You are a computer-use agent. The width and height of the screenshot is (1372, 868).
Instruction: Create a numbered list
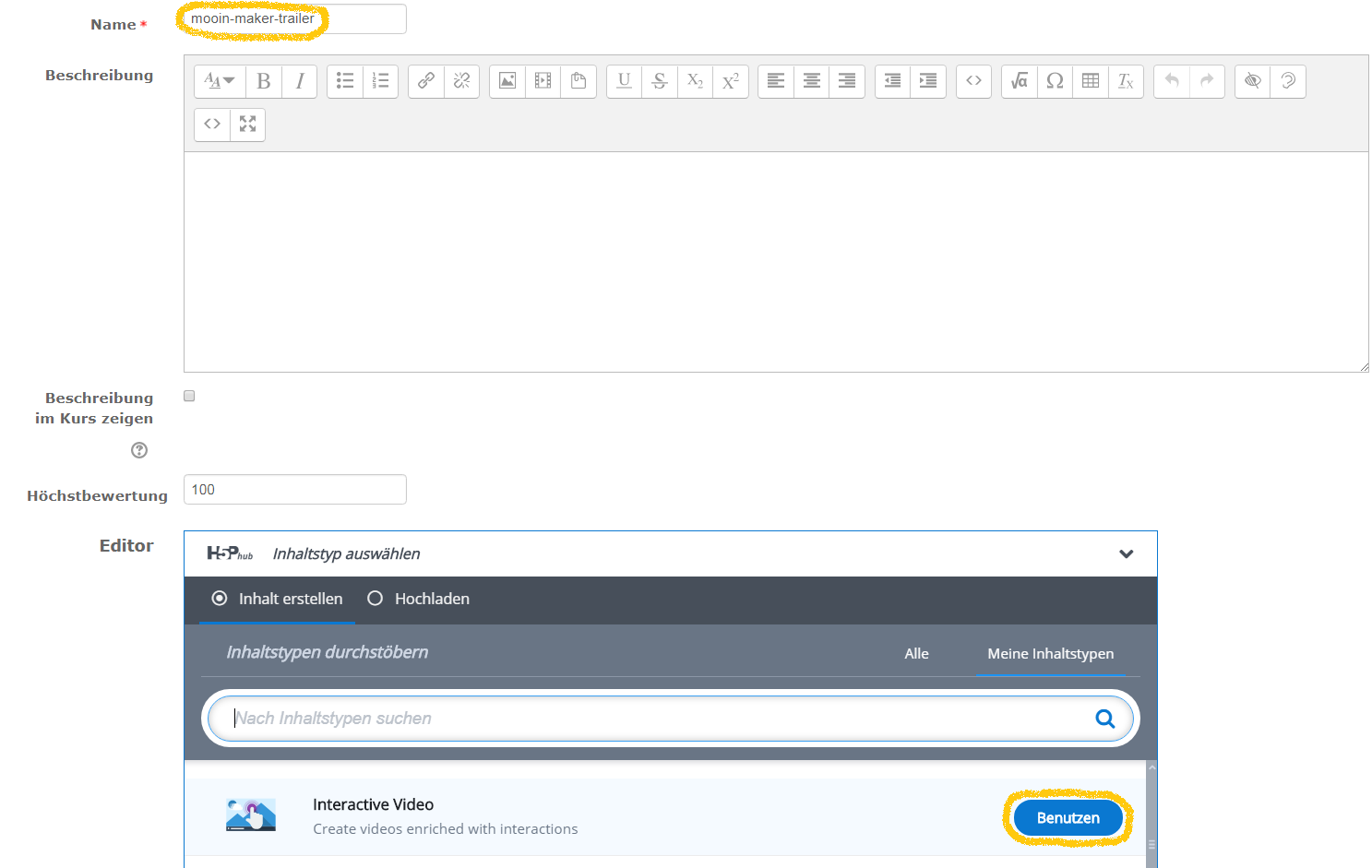pyautogui.click(x=380, y=81)
